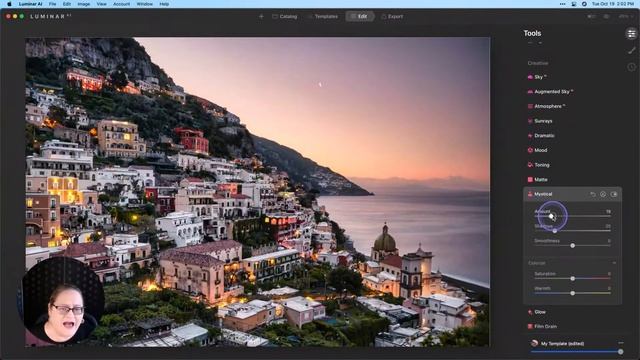Click the add photos plus button

point(261,16)
